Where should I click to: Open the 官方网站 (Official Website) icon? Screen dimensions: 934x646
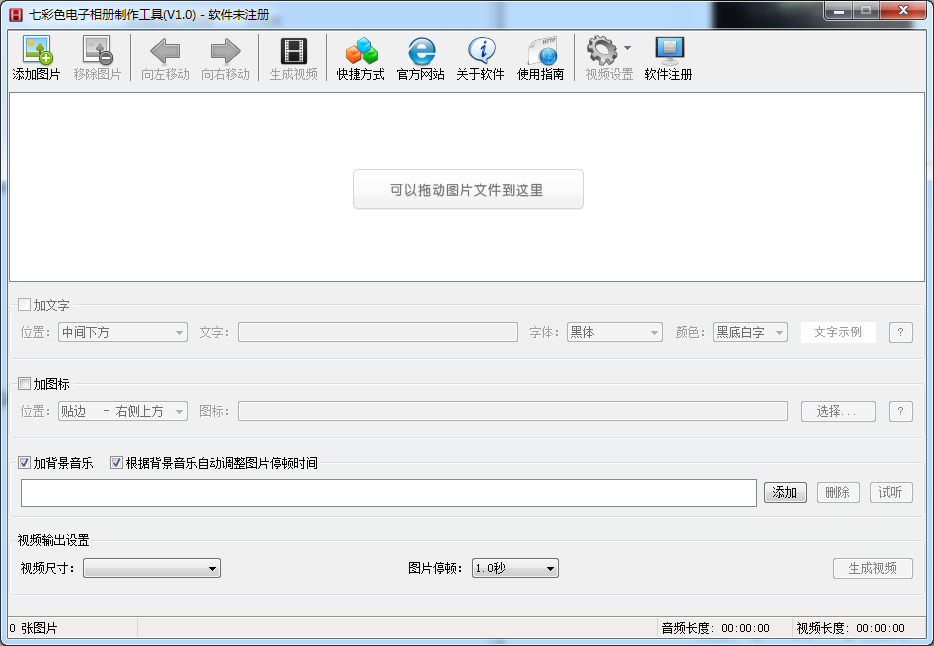coord(421,52)
